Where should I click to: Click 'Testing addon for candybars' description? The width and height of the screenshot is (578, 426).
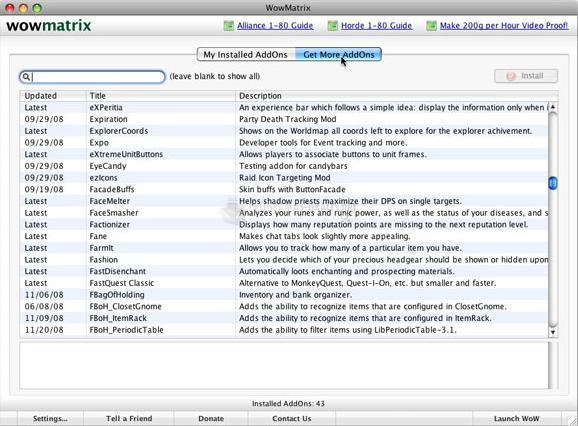[x=293, y=166]
